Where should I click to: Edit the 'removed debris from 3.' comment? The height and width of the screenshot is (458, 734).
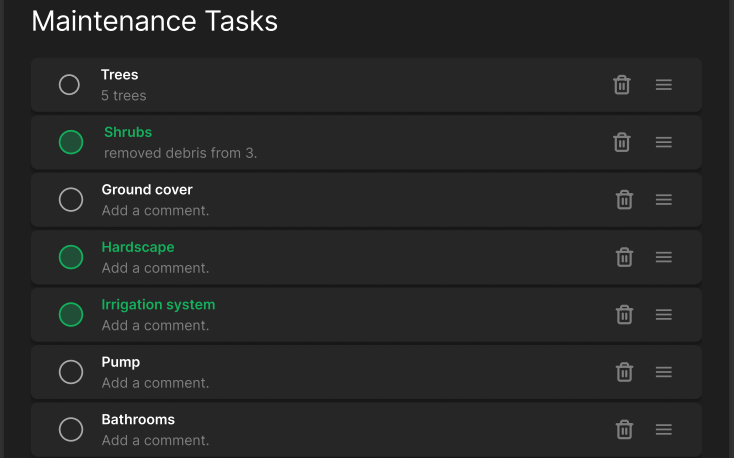pyautogui.click(x=181, y=153)
